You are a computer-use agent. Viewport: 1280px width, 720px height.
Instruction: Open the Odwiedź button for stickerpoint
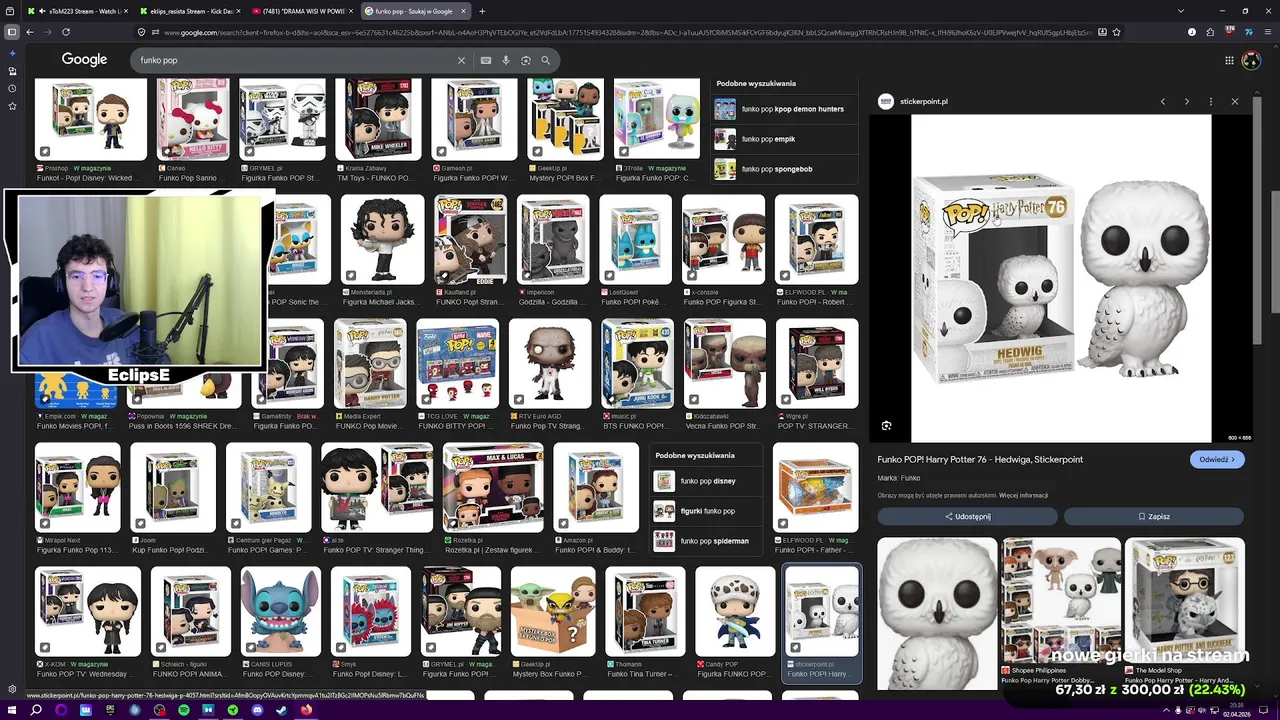[1217, 460]
